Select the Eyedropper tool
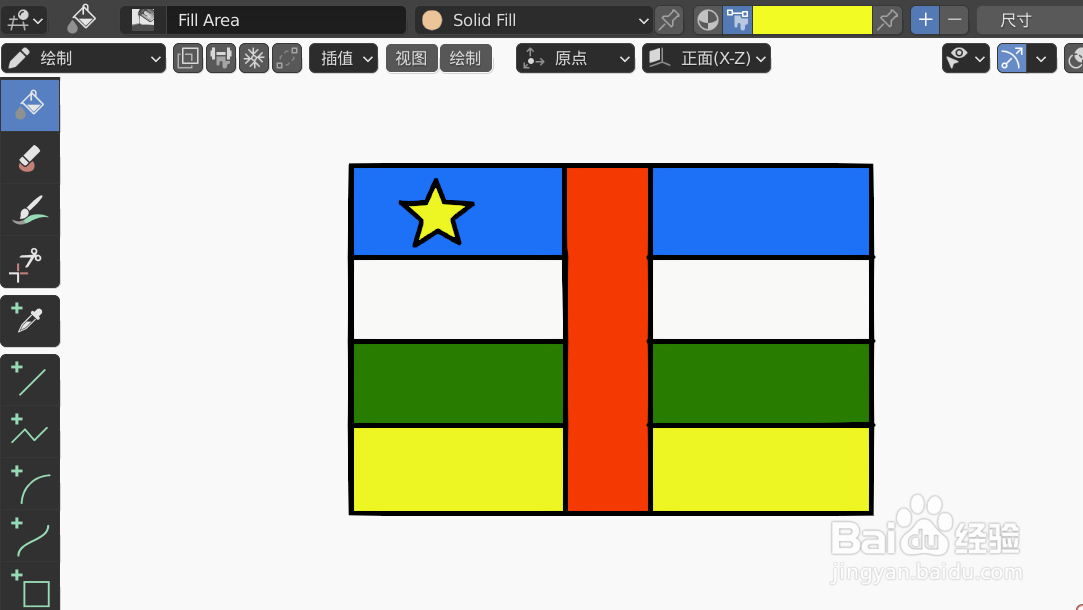Image resolution: width=1083 pixels, height=610 pixels. [x=30, y=321]
